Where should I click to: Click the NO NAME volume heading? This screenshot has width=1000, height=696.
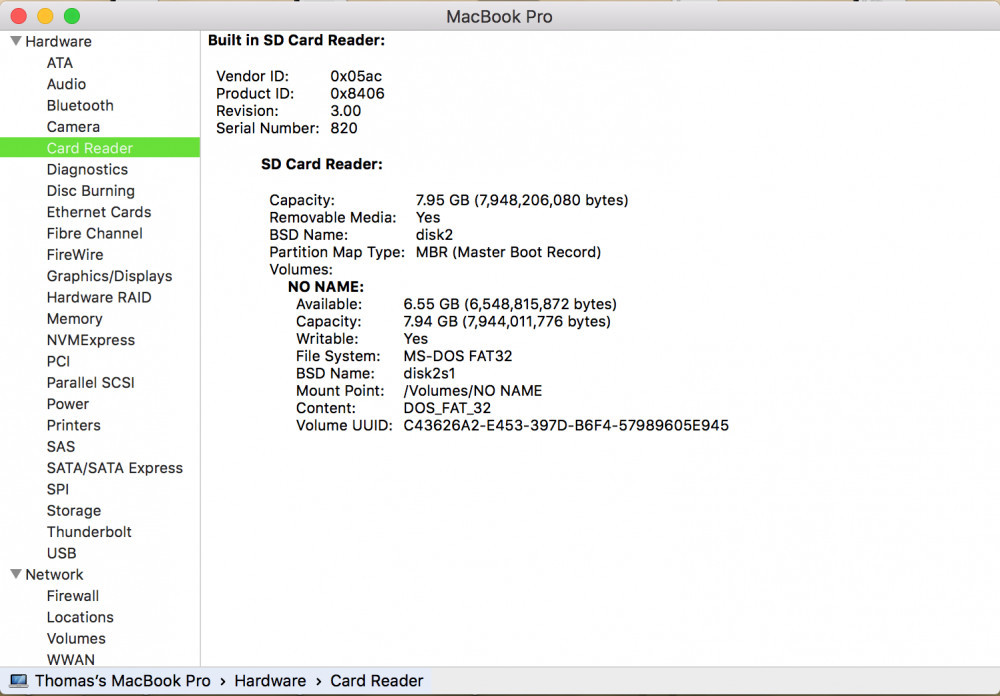pyautogui.click(x=325, y=286)
